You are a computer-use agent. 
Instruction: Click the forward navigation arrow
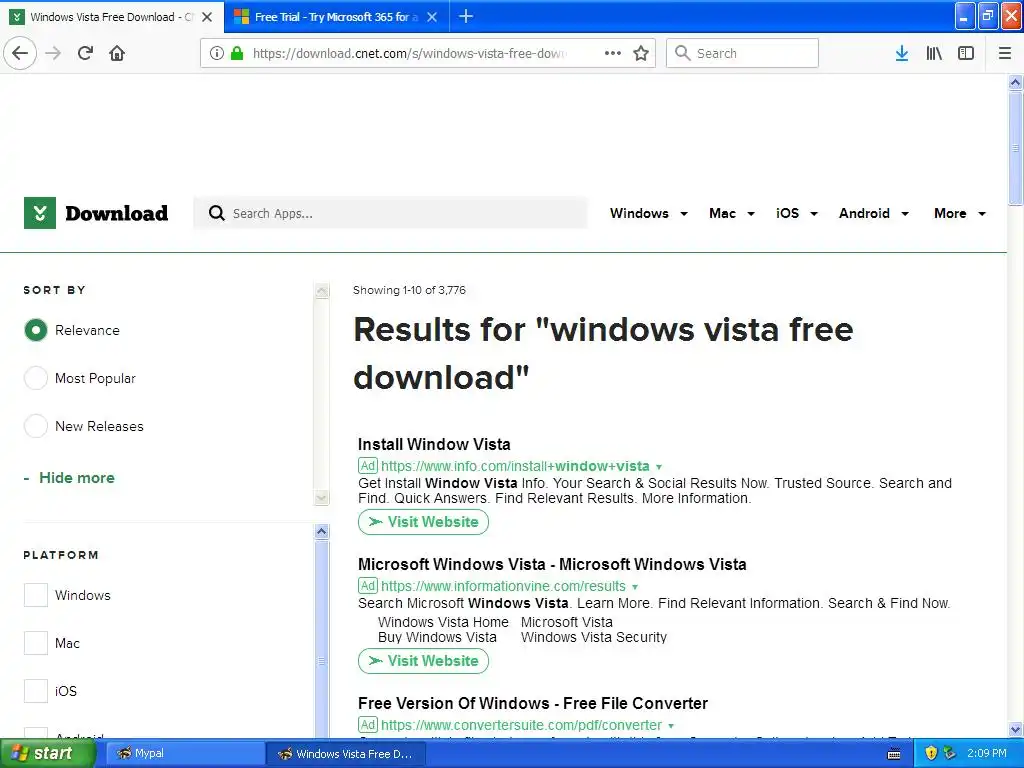click(53, 53)
